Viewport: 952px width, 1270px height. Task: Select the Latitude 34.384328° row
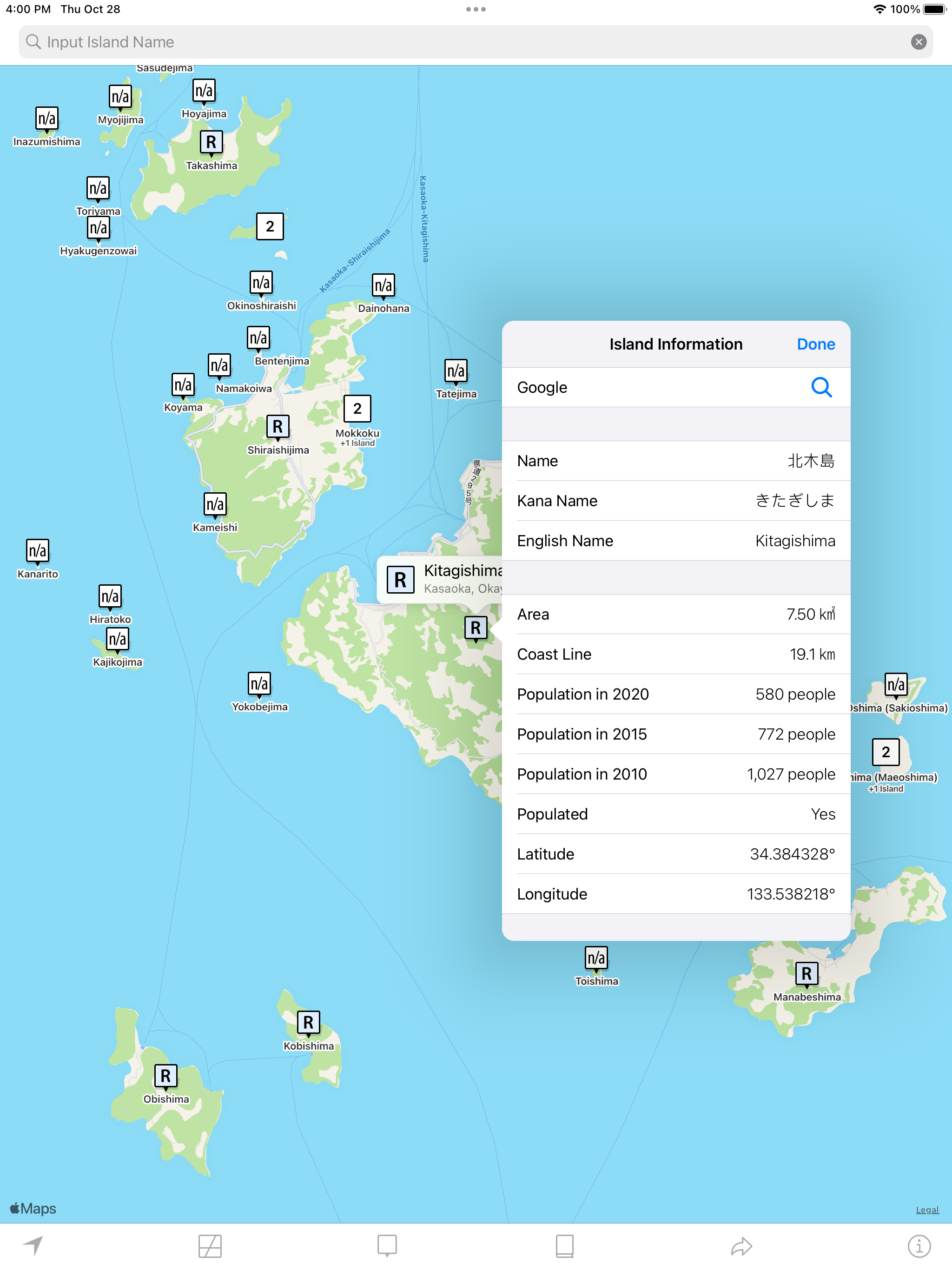tap(676, 854)
